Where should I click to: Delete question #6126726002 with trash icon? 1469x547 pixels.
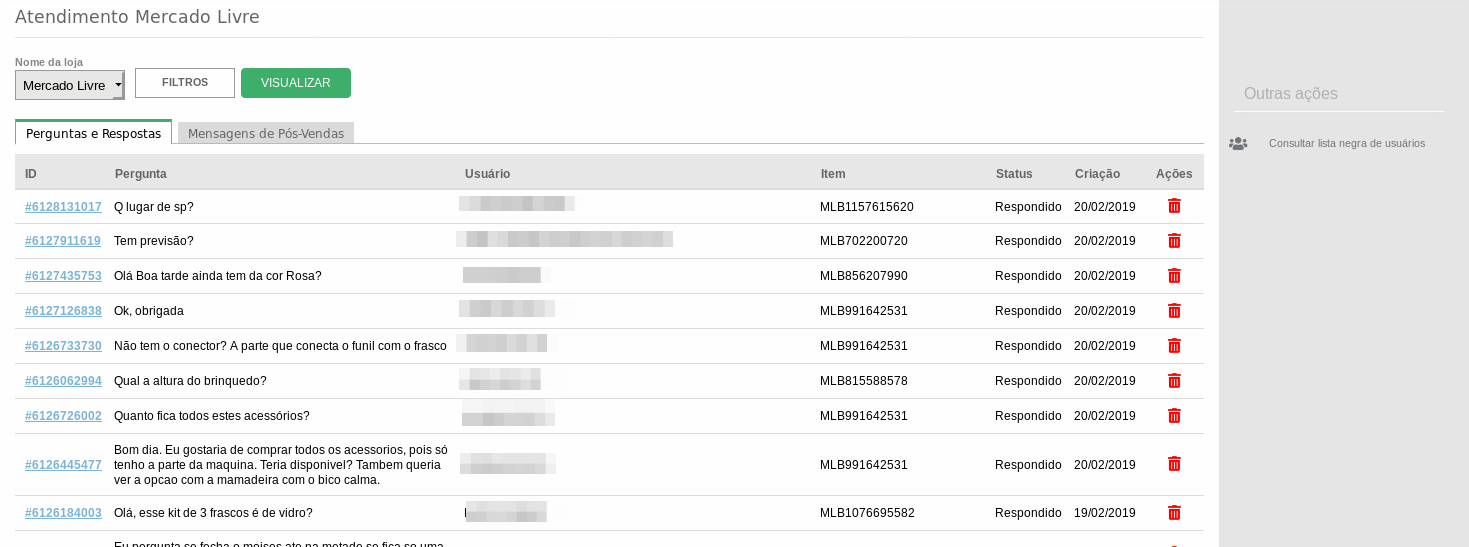(1174, 416)
